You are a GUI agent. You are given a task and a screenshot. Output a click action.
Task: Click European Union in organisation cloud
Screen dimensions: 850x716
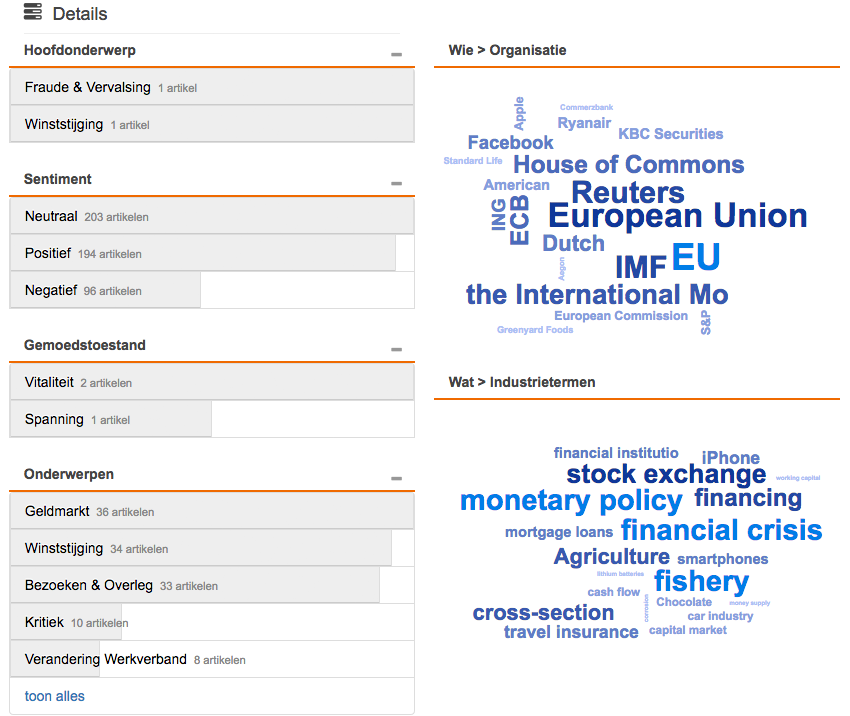[x=678, y=216]
